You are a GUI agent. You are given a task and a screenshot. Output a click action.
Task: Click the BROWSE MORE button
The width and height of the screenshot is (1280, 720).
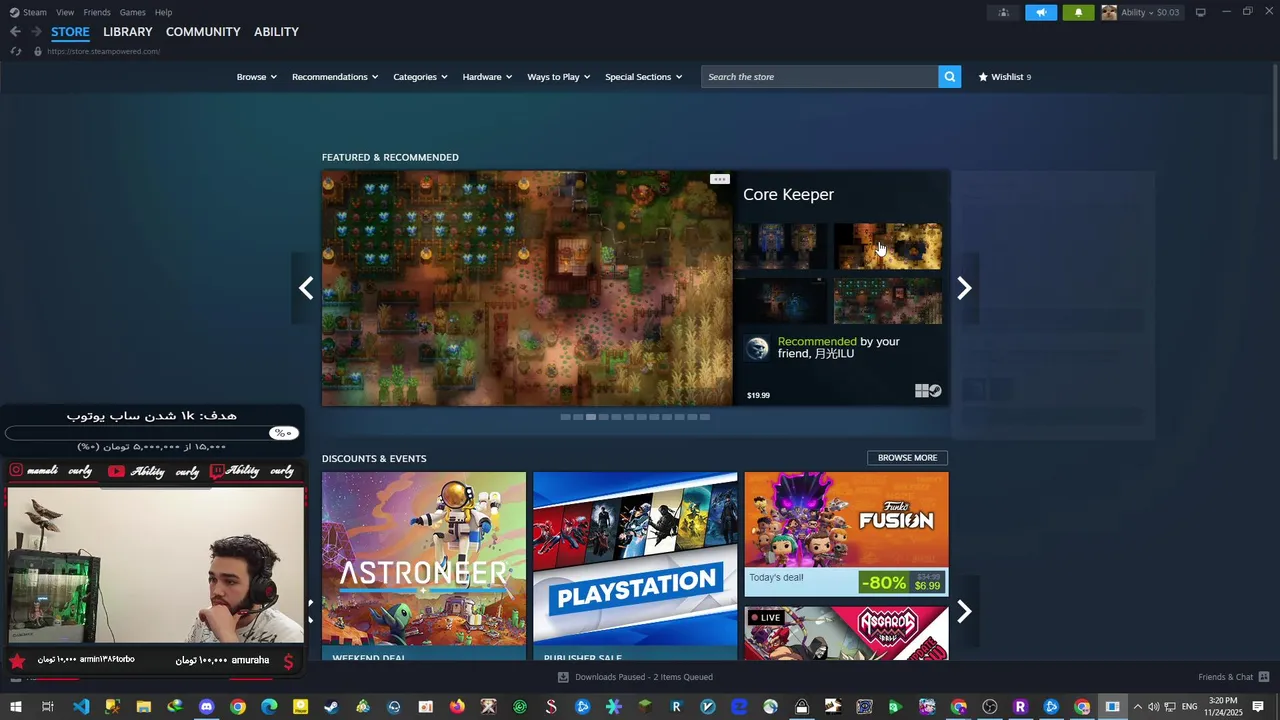point(907,458)
